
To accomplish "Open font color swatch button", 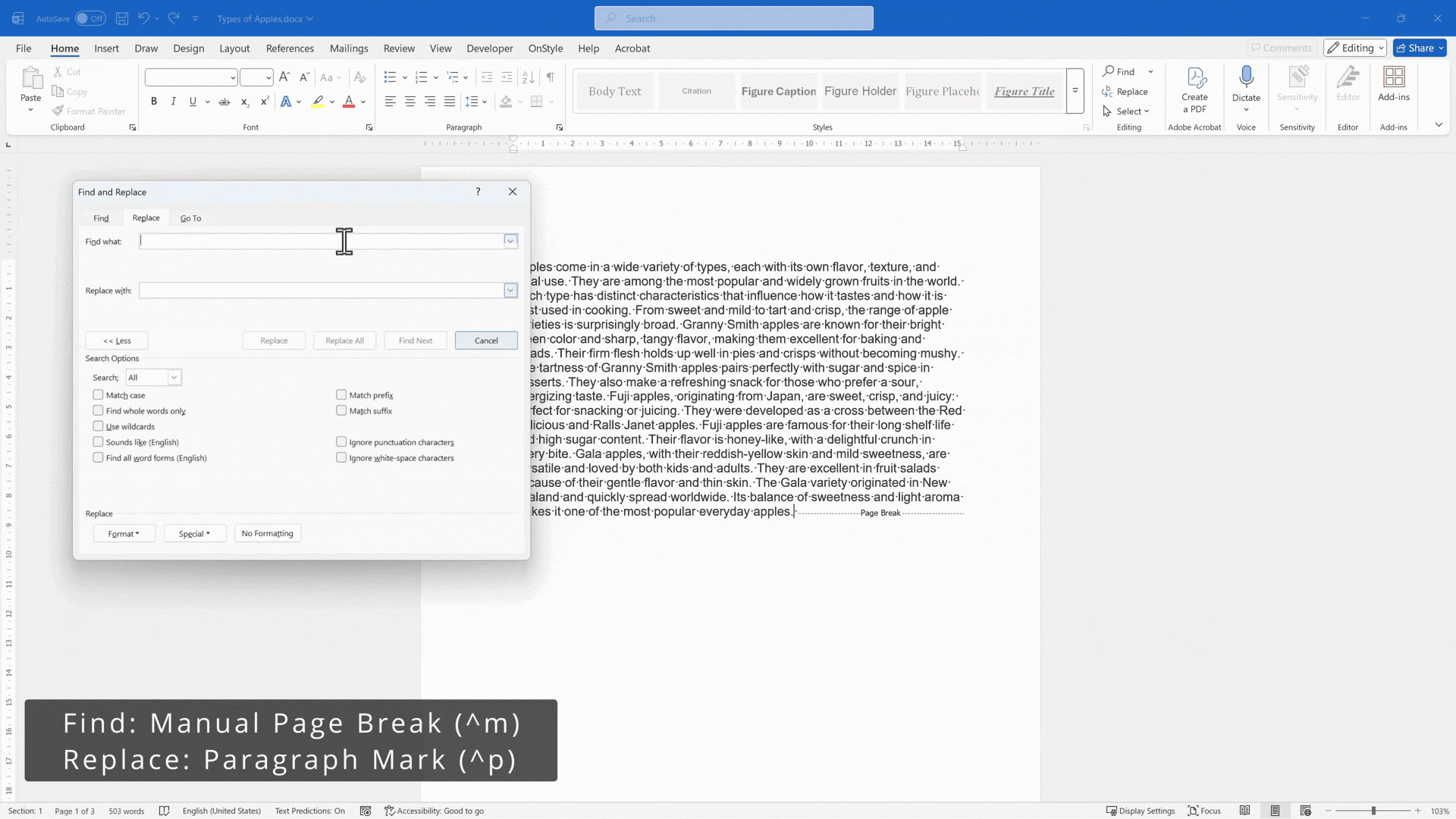I will point(349,102).
